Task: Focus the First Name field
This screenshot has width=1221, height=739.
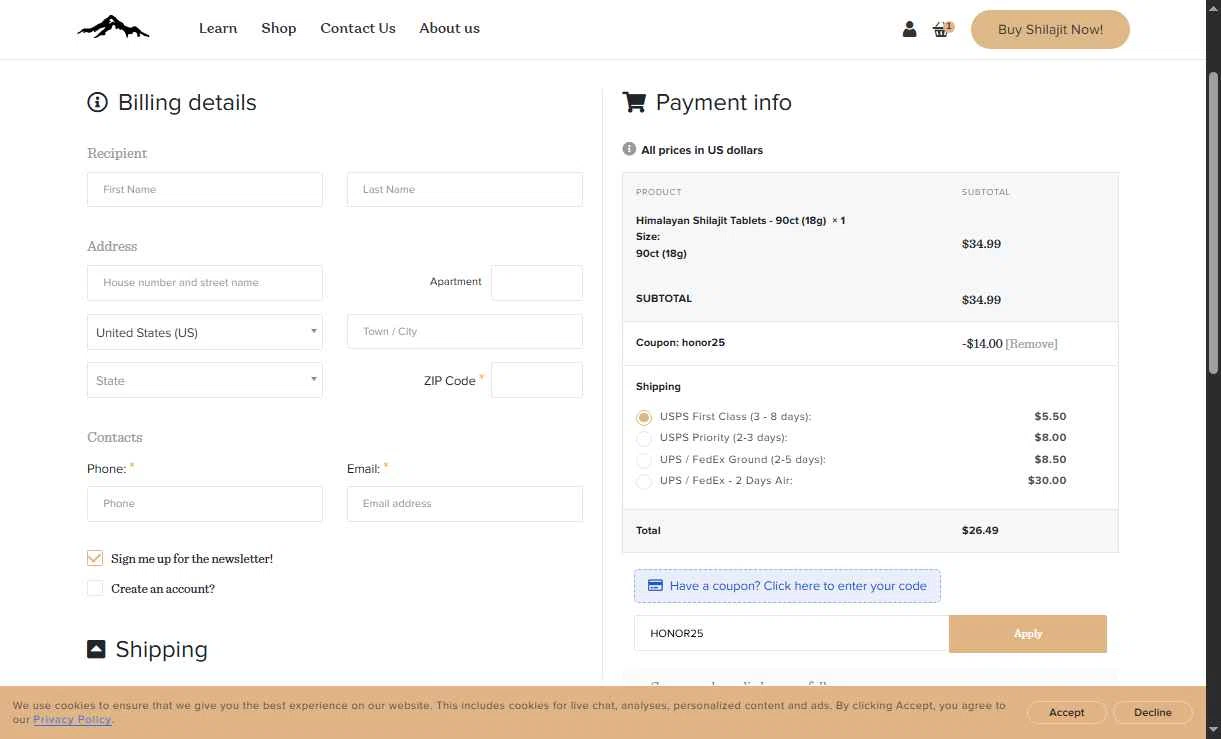Action: pyautogui.click(x=205, y=189)
